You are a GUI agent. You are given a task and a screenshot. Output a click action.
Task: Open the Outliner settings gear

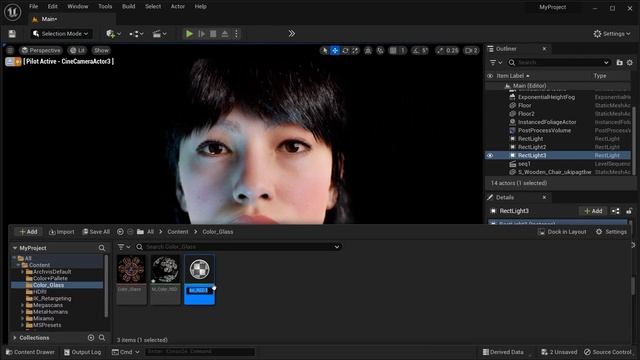[x=630, y=62]
